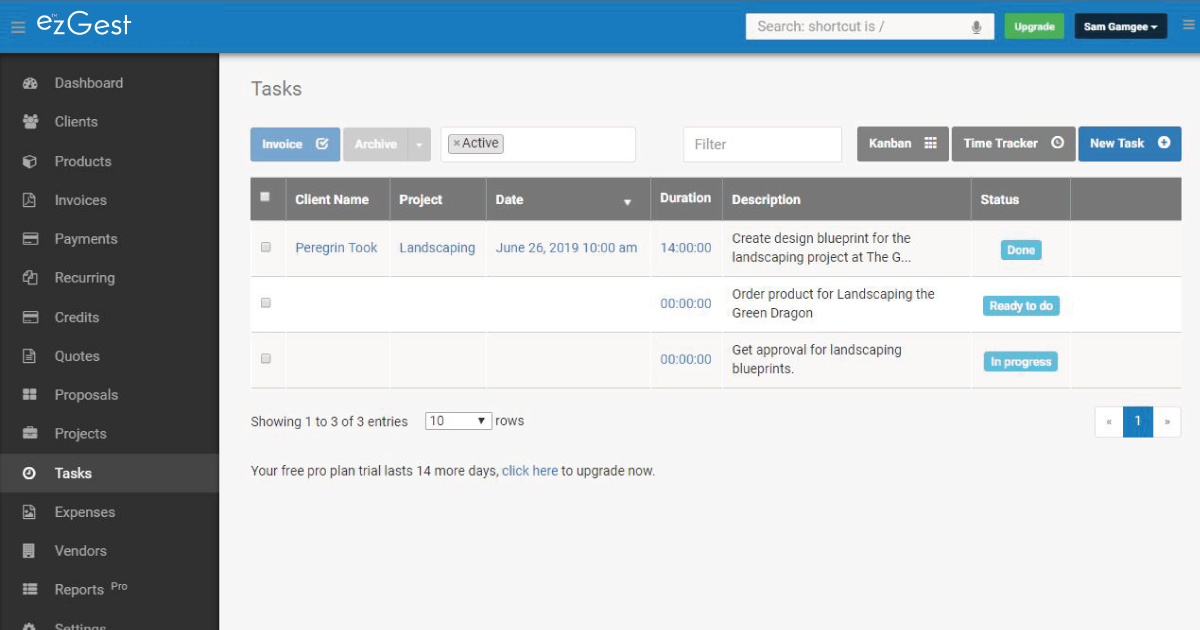Switch to the Kanban view

click(x=903, y=144)
